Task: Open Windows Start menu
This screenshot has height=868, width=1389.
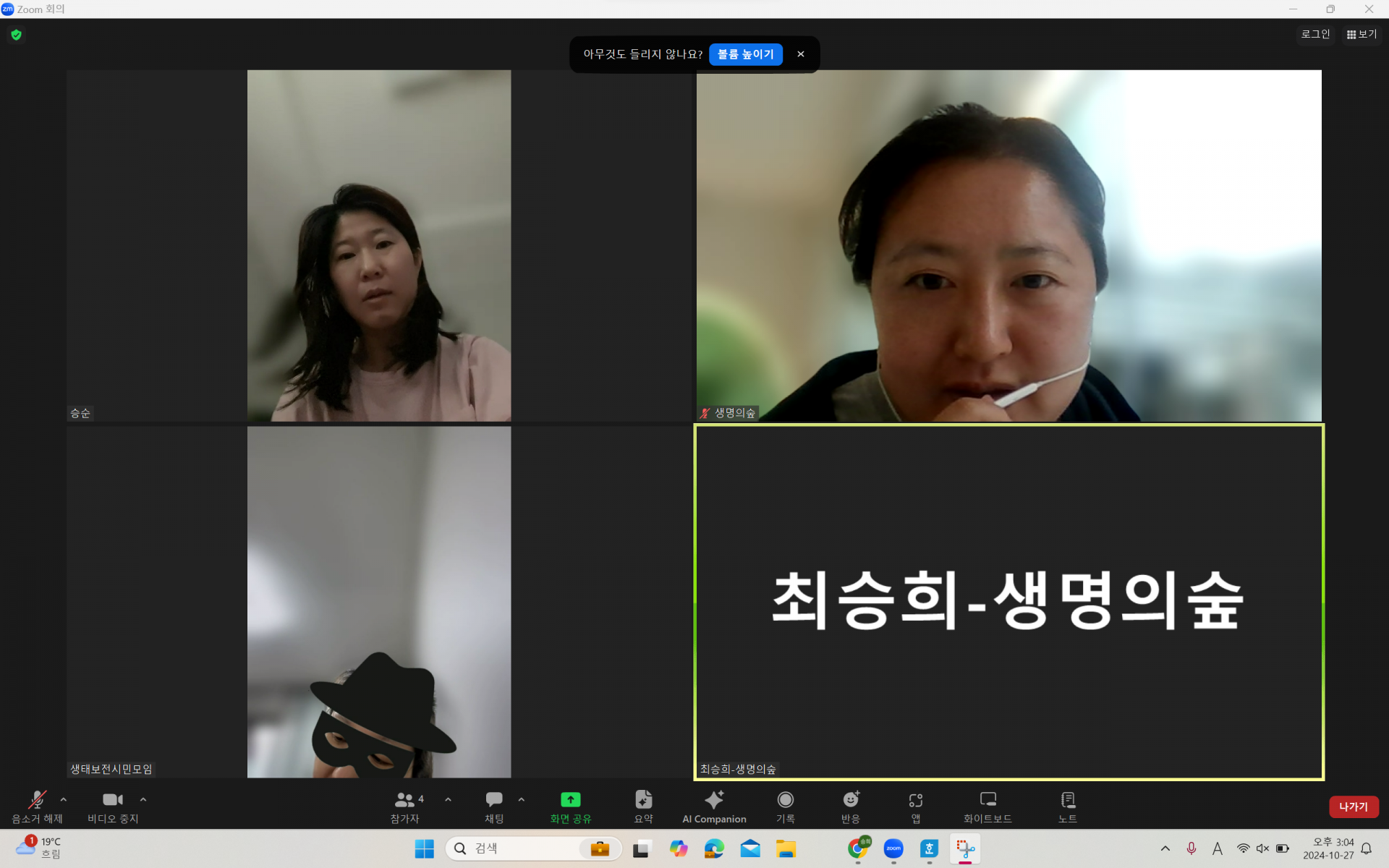Action: click(x=425, y=848)
